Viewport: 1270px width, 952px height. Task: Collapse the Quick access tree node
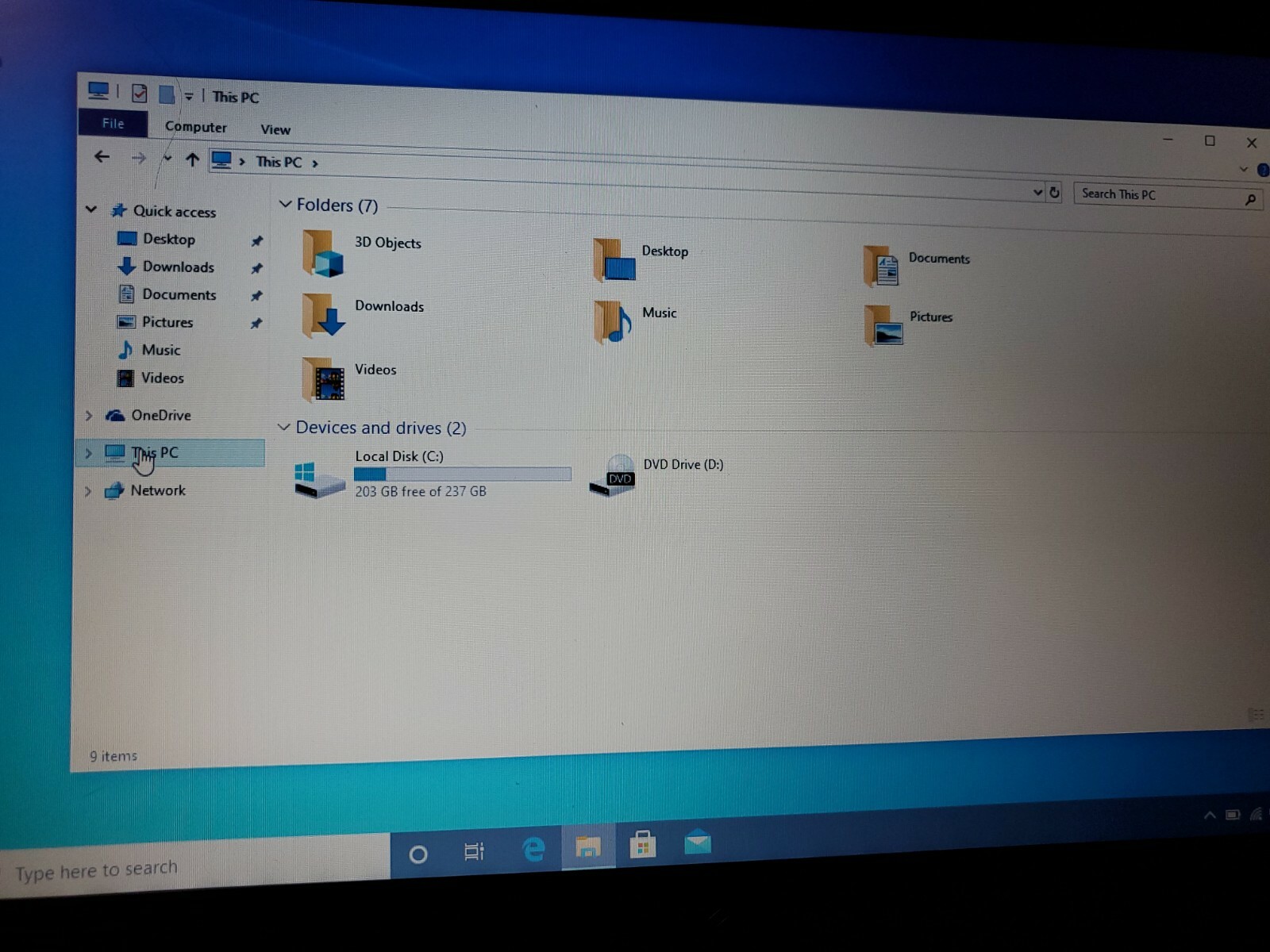91,209
